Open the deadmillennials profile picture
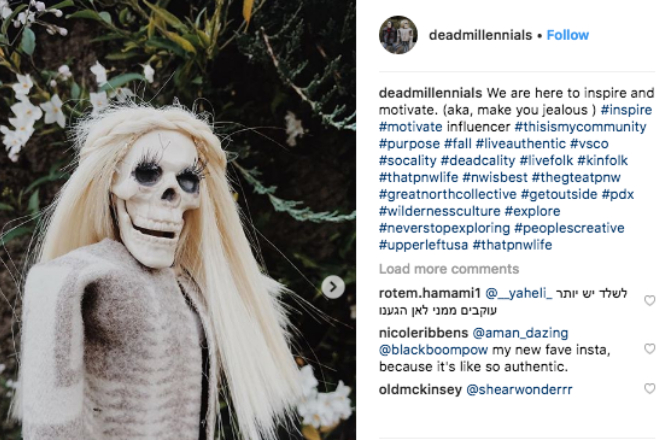This screenshot has width=660, height=440. coord(398,35)
